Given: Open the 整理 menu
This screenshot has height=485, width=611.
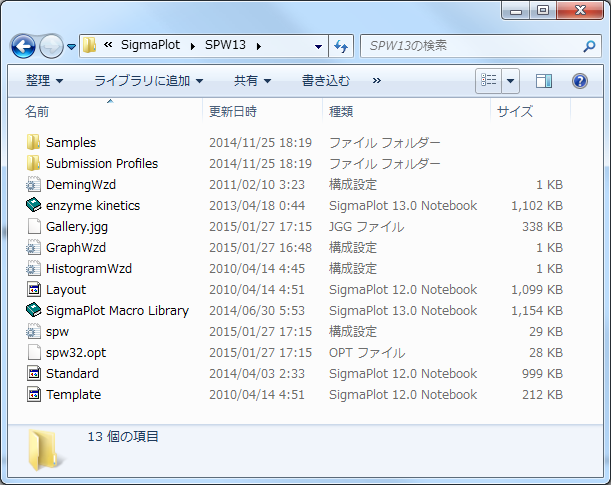Looking at the screenshot, I should coord(44,81).
